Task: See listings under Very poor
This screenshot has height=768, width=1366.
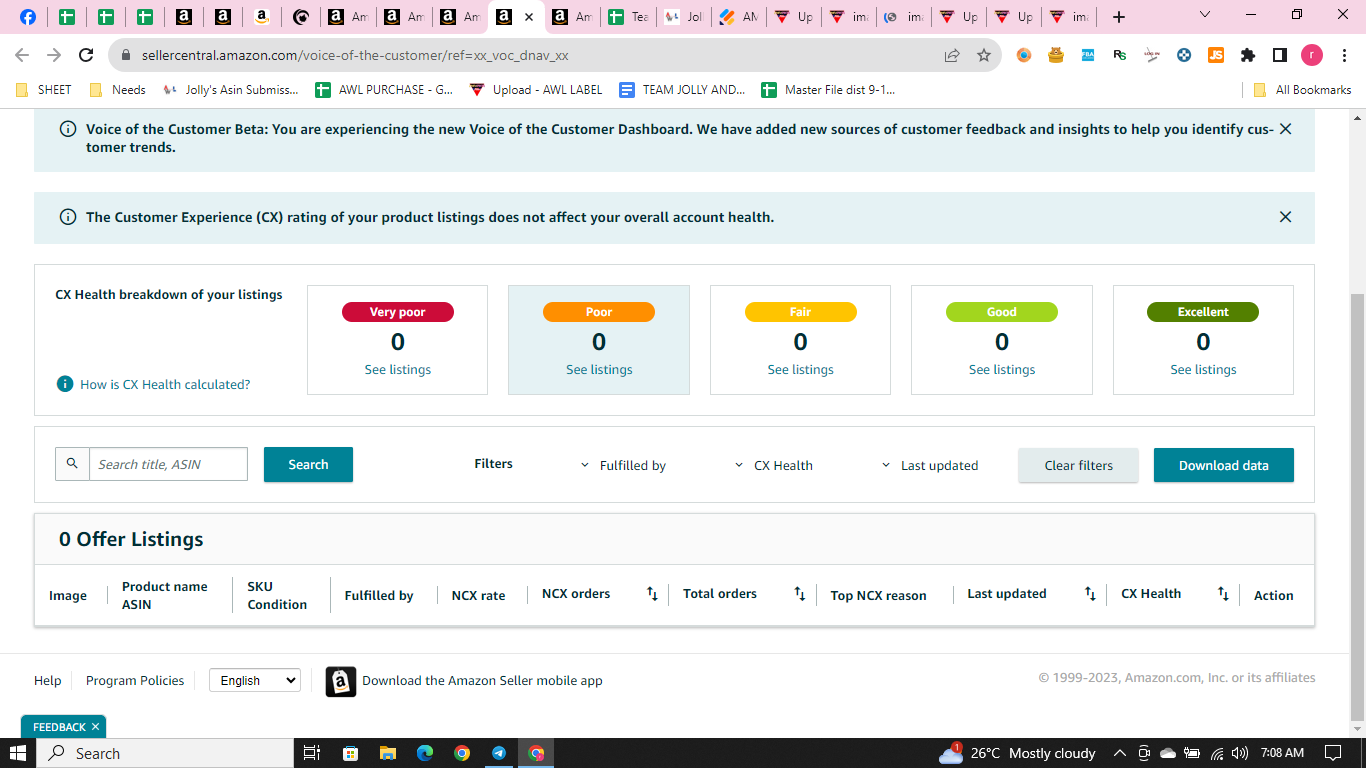Action: 398,369
